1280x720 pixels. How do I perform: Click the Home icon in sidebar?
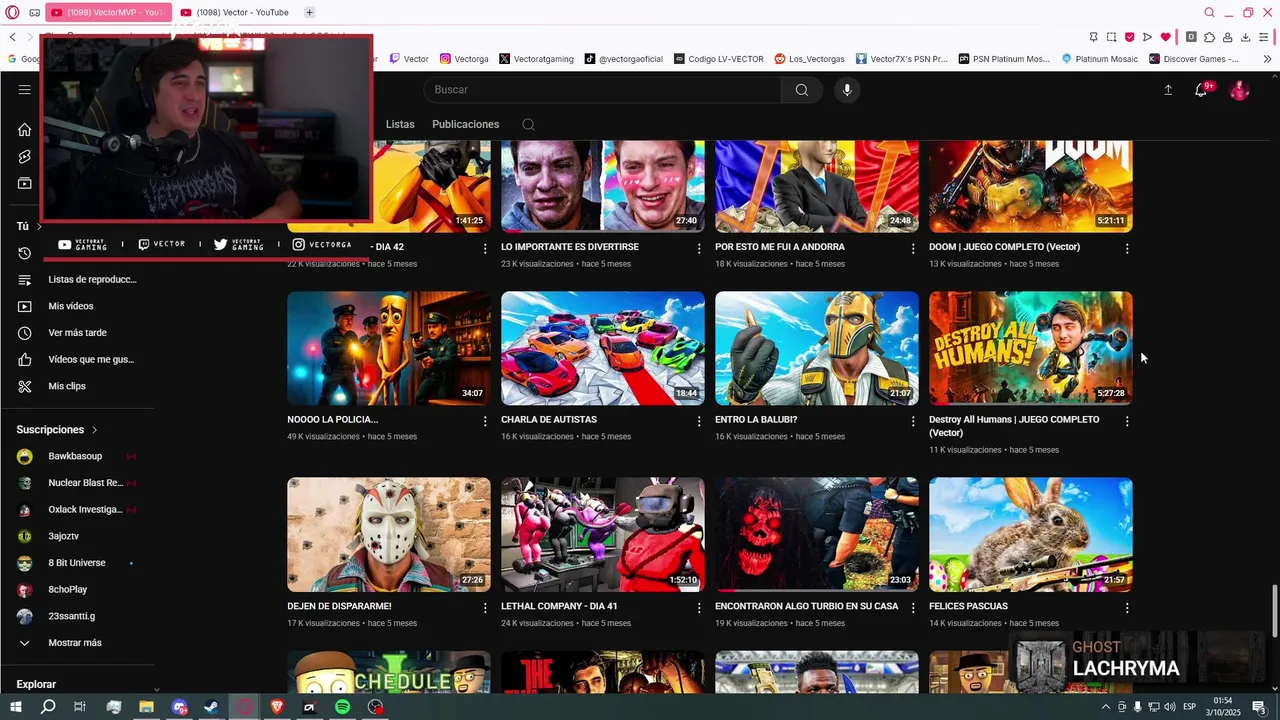[24, 130]
